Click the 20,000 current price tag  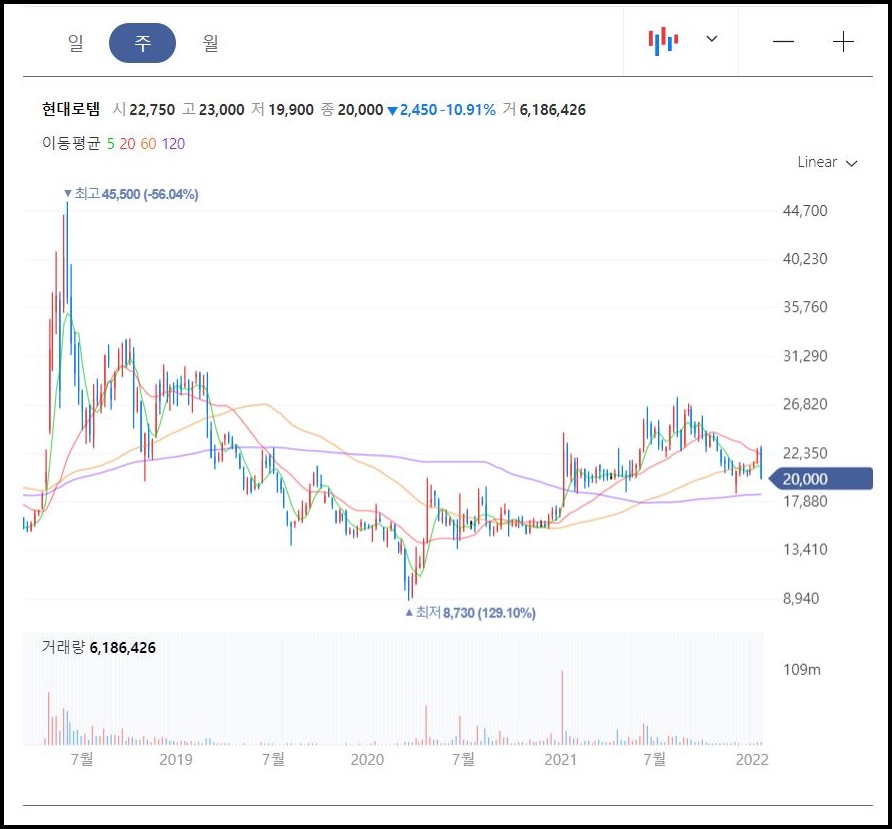pyautogui.click(x=820, y=479)
